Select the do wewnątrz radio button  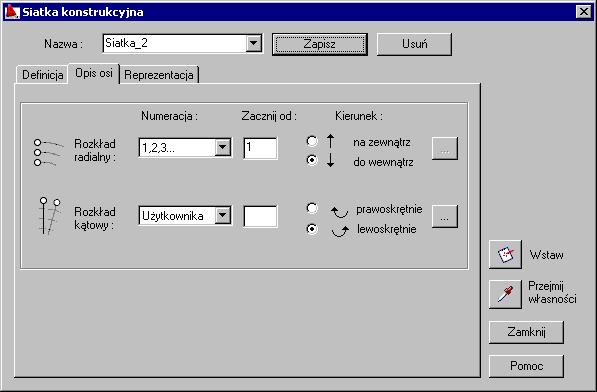[312, 160]
